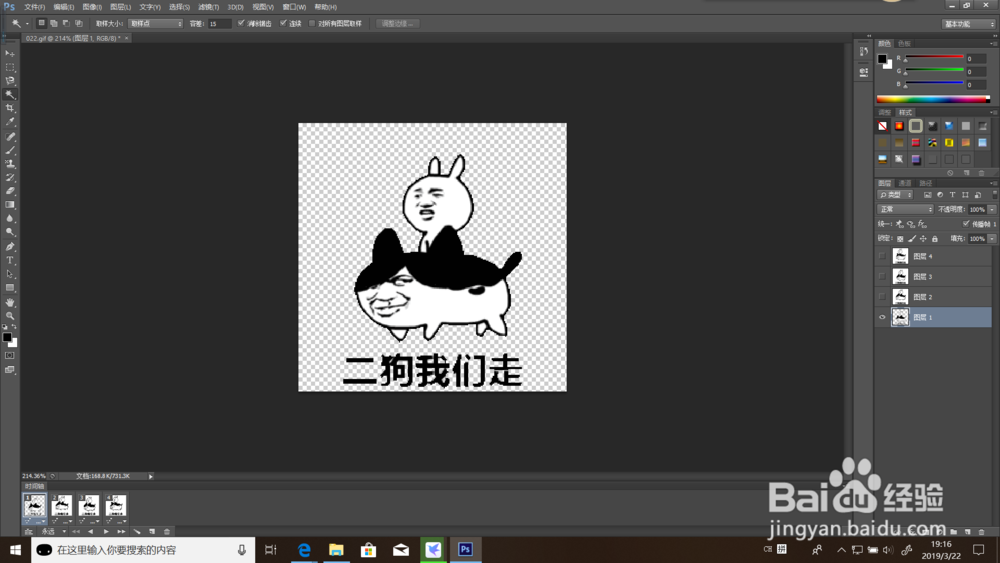Open the 图像(I) menu
This screenshot has width=1000, height=563.
pyautogui.click(x=92, y=7)
